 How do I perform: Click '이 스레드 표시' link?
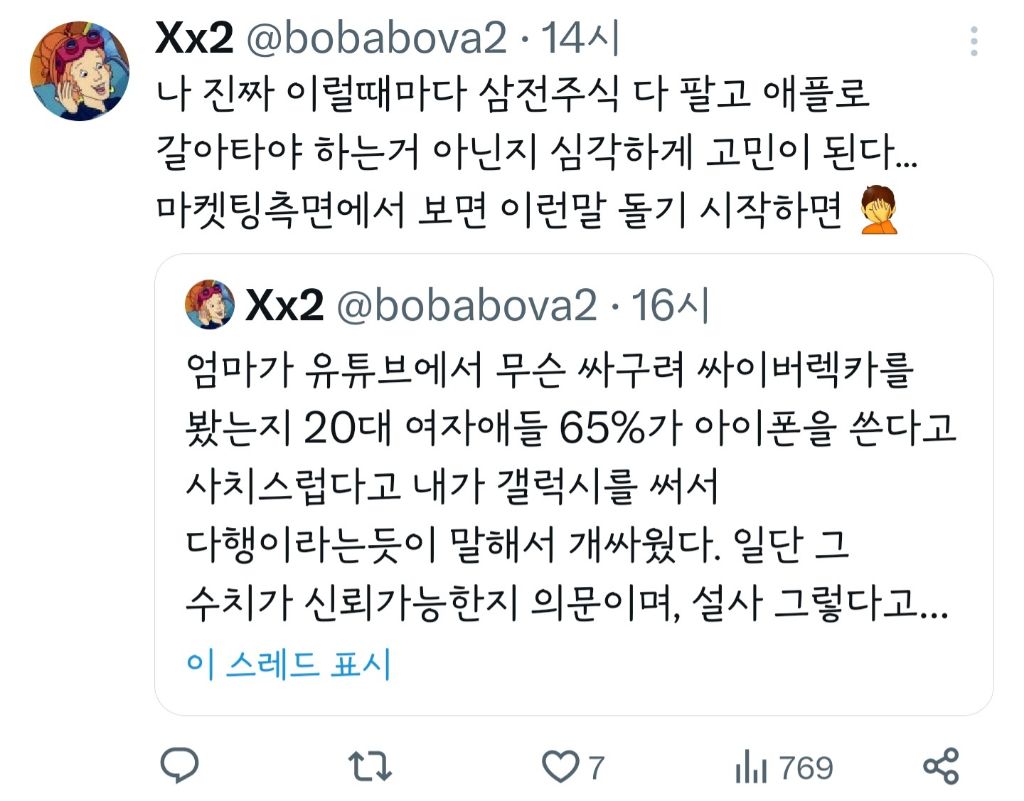coord(288,665)
